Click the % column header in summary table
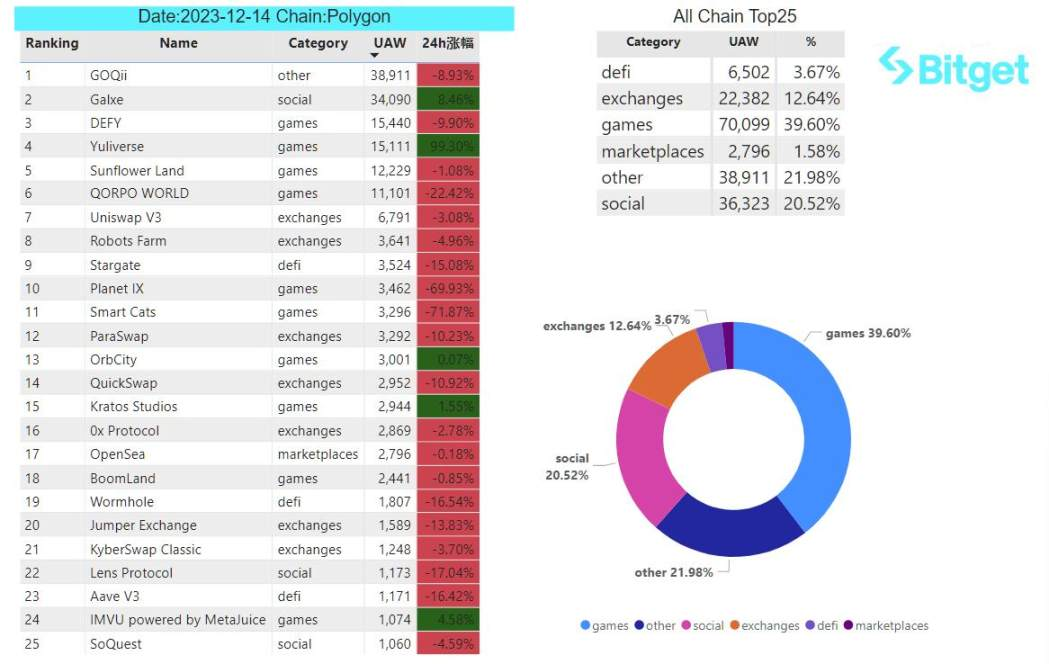 [811, 42]
